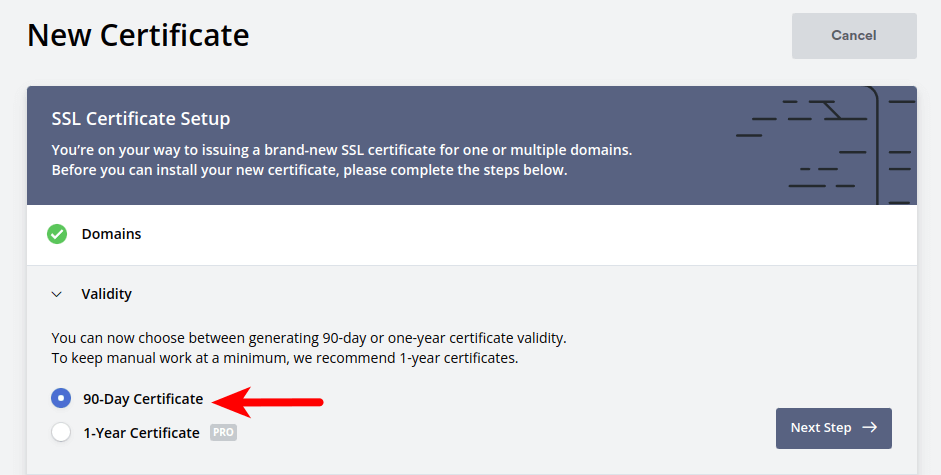Viewport: 941px width, 475px height.
Task: Click the green checkmark icon beside Domains
Action: click(x=57, y=235)
